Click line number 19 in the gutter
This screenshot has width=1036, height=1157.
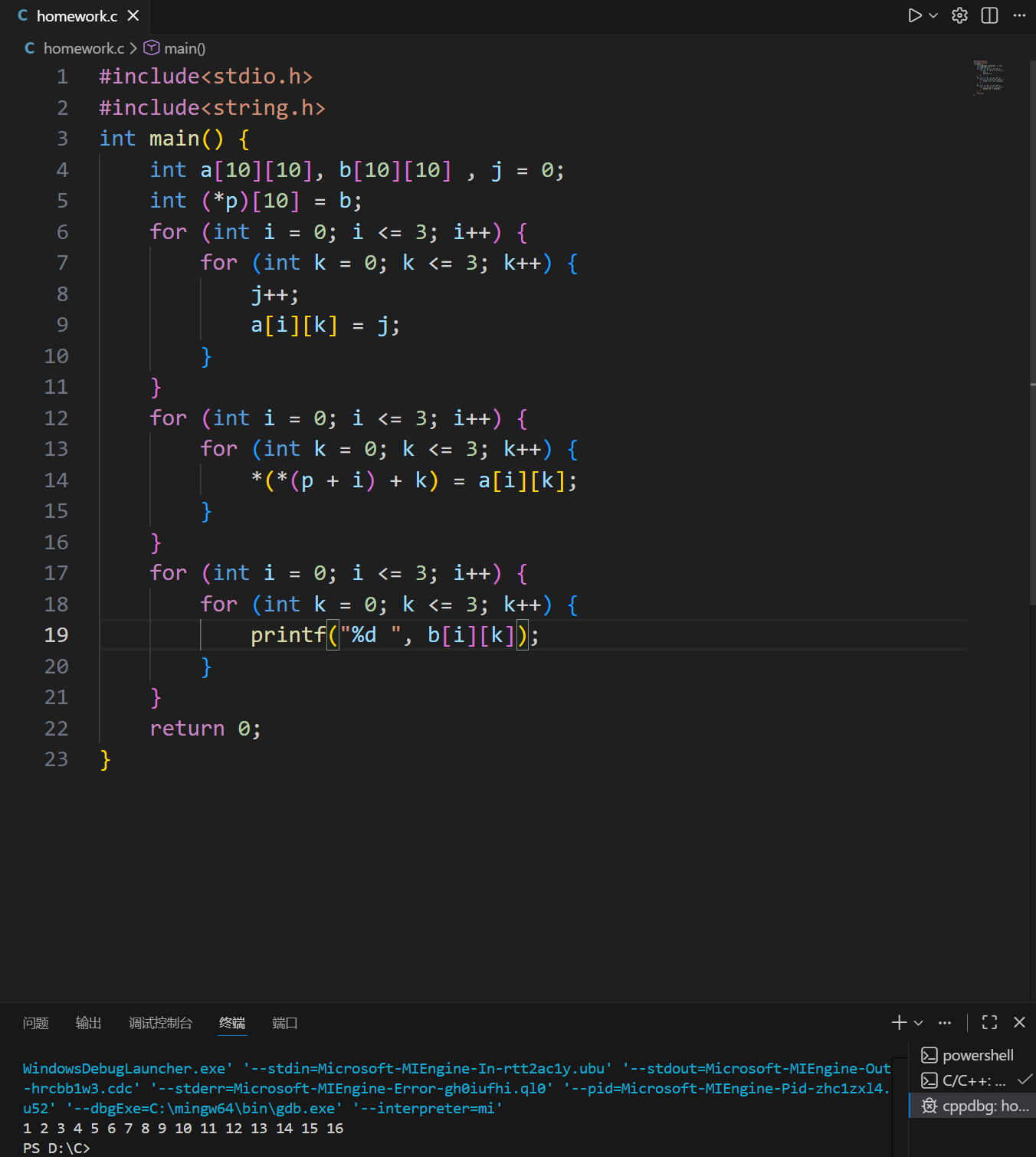click(x=57, y=635)
